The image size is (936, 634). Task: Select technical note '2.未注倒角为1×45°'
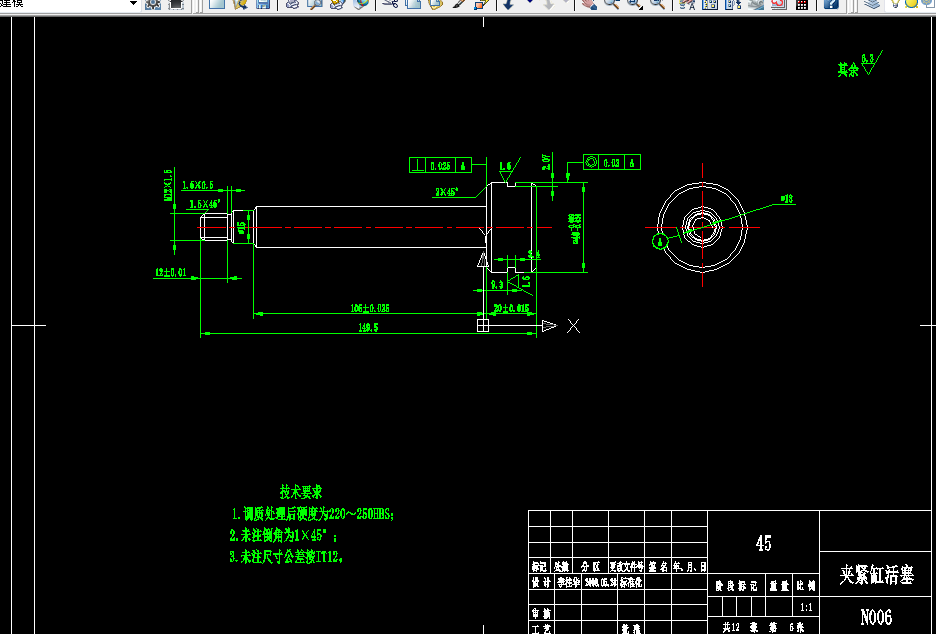pyautogui.click(x=284, y=535)
